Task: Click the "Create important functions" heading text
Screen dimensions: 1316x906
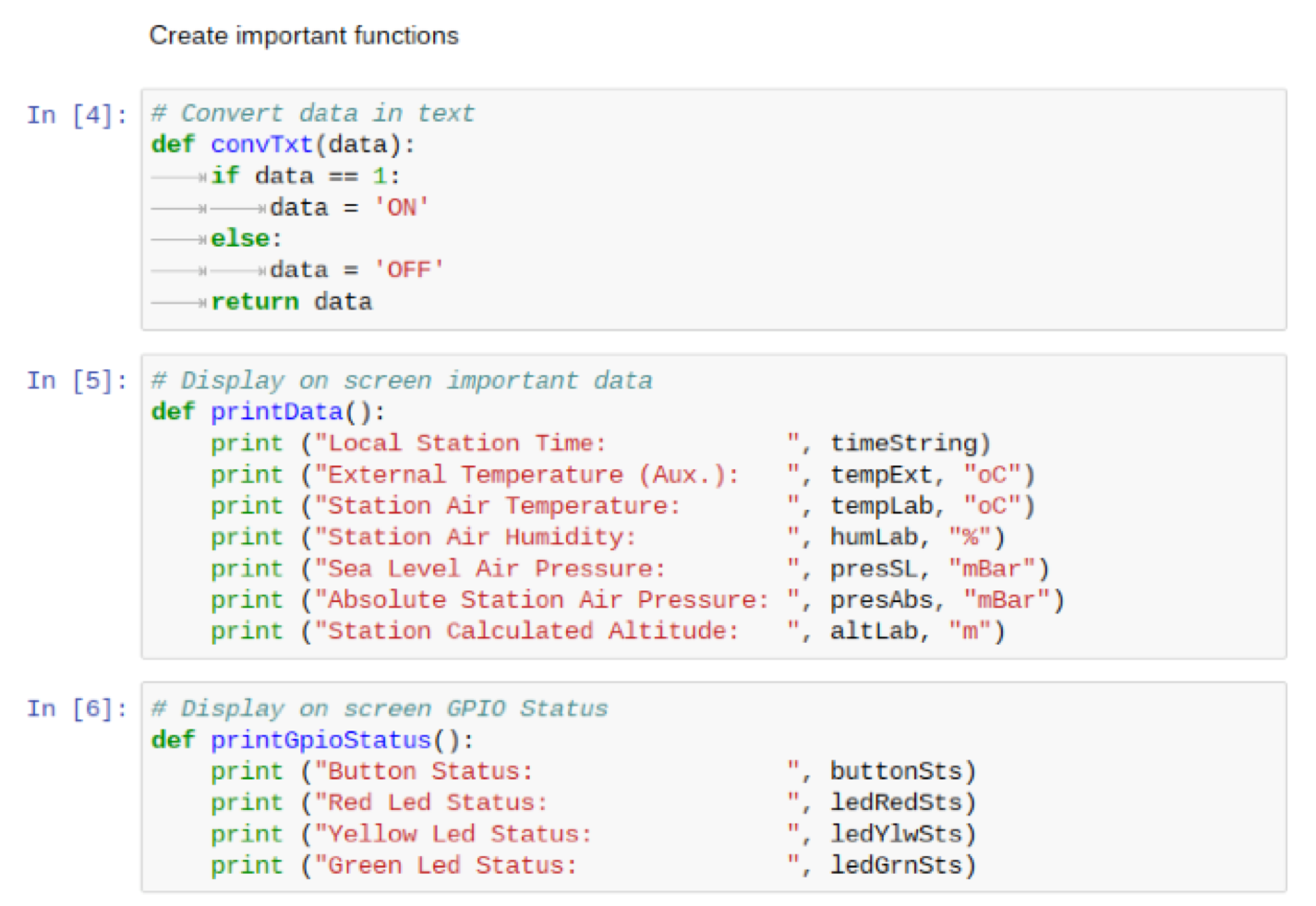Action: click(x=304, y=35)
